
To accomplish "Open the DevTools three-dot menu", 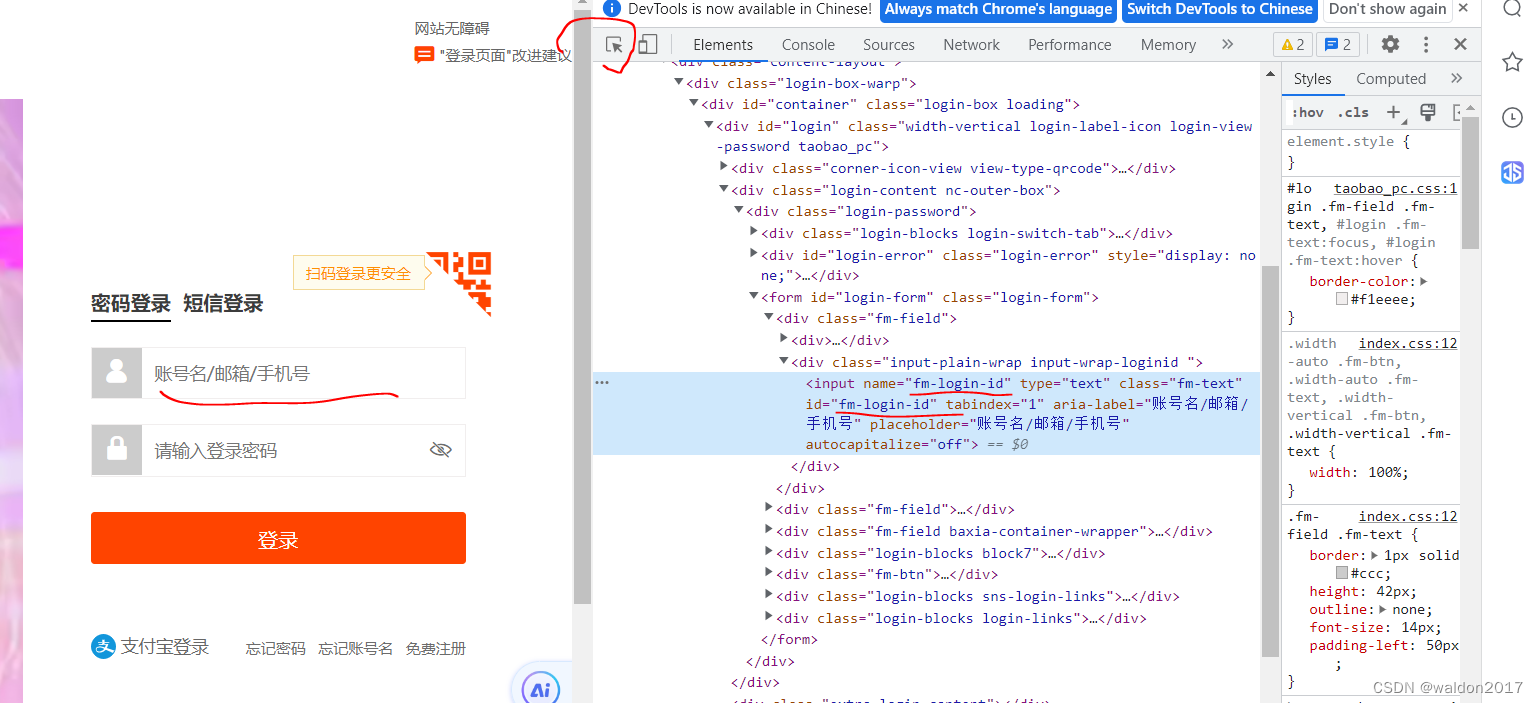I will click(1426, 44).
